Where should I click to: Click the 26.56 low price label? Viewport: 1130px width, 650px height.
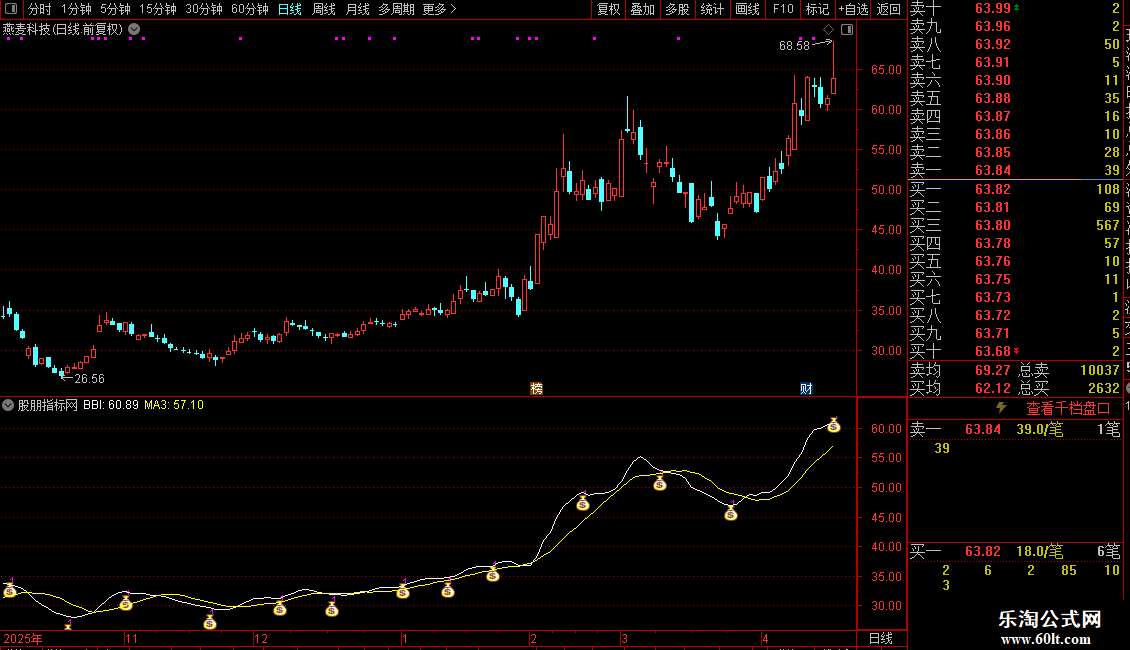(89, 378)
